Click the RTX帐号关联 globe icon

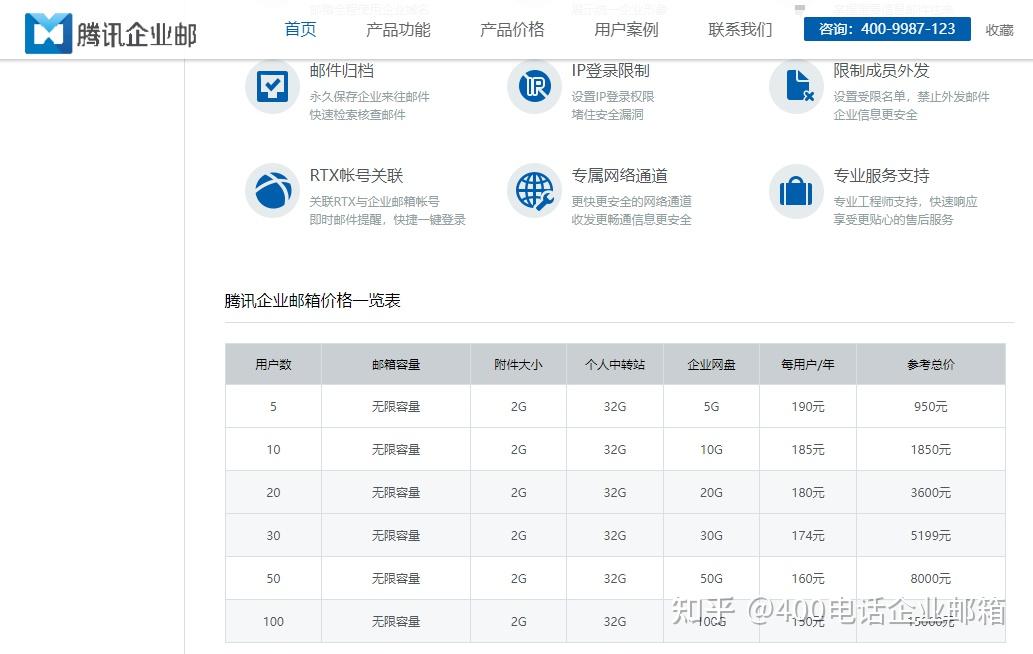(x=272, y=191)
